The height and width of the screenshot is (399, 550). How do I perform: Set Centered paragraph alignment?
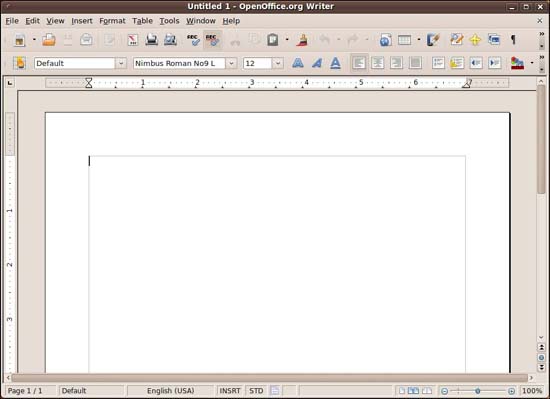tap(378, 63)
